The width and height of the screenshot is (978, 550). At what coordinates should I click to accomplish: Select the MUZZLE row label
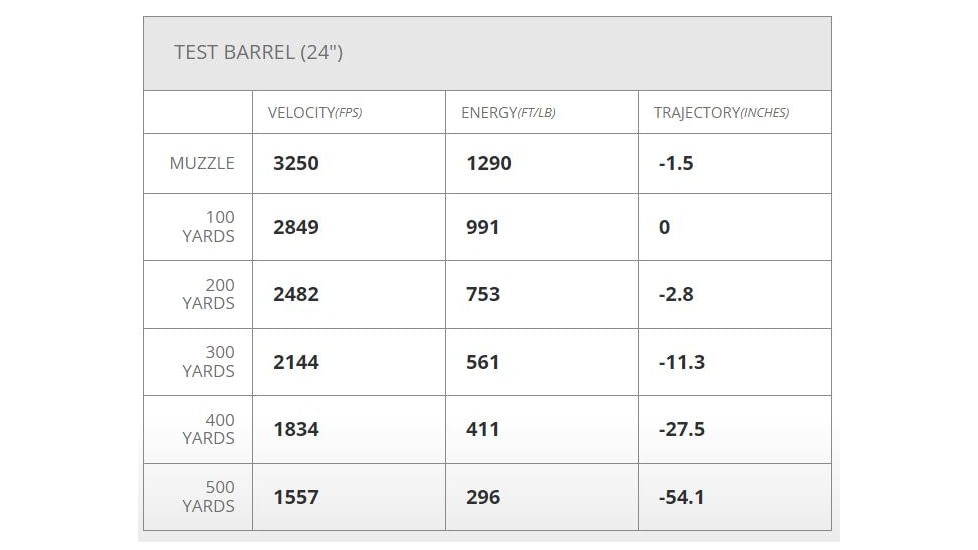coord(202,163)
